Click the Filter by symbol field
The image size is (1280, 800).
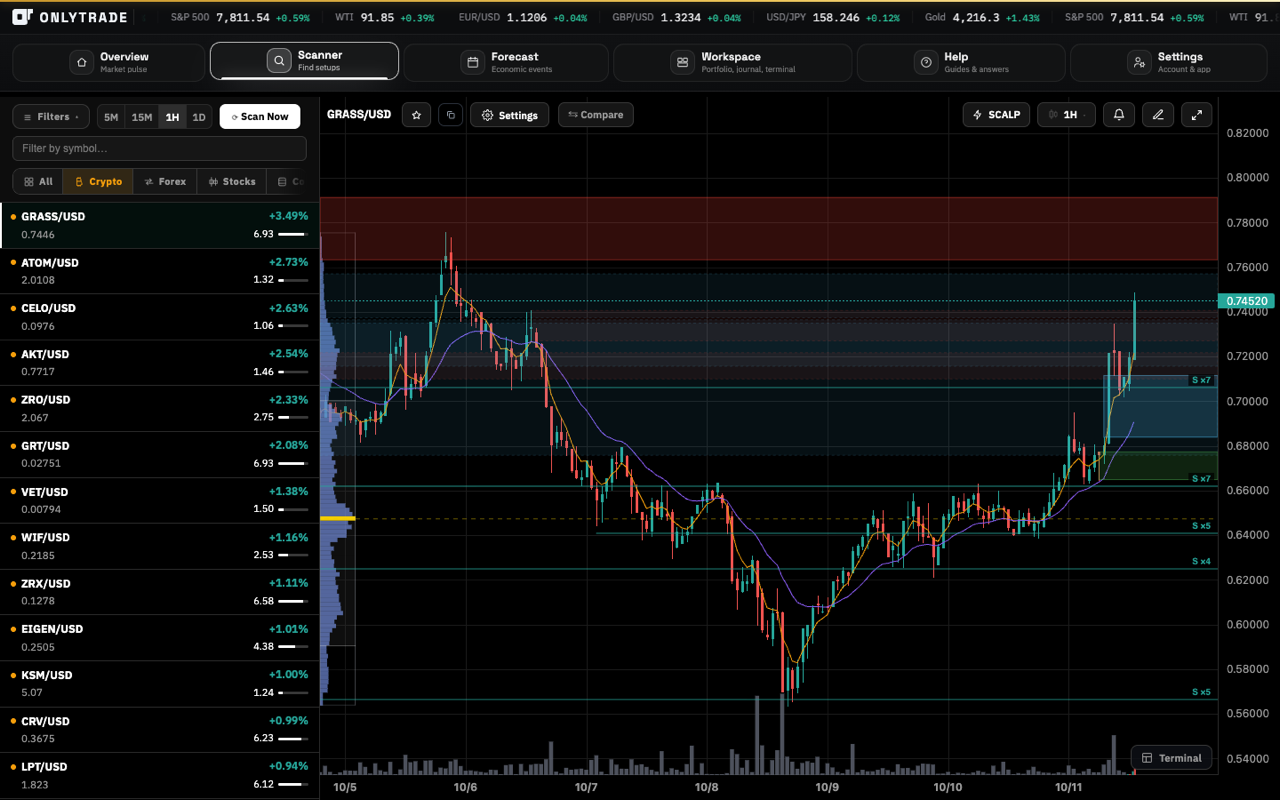click(x=159, y=149)
